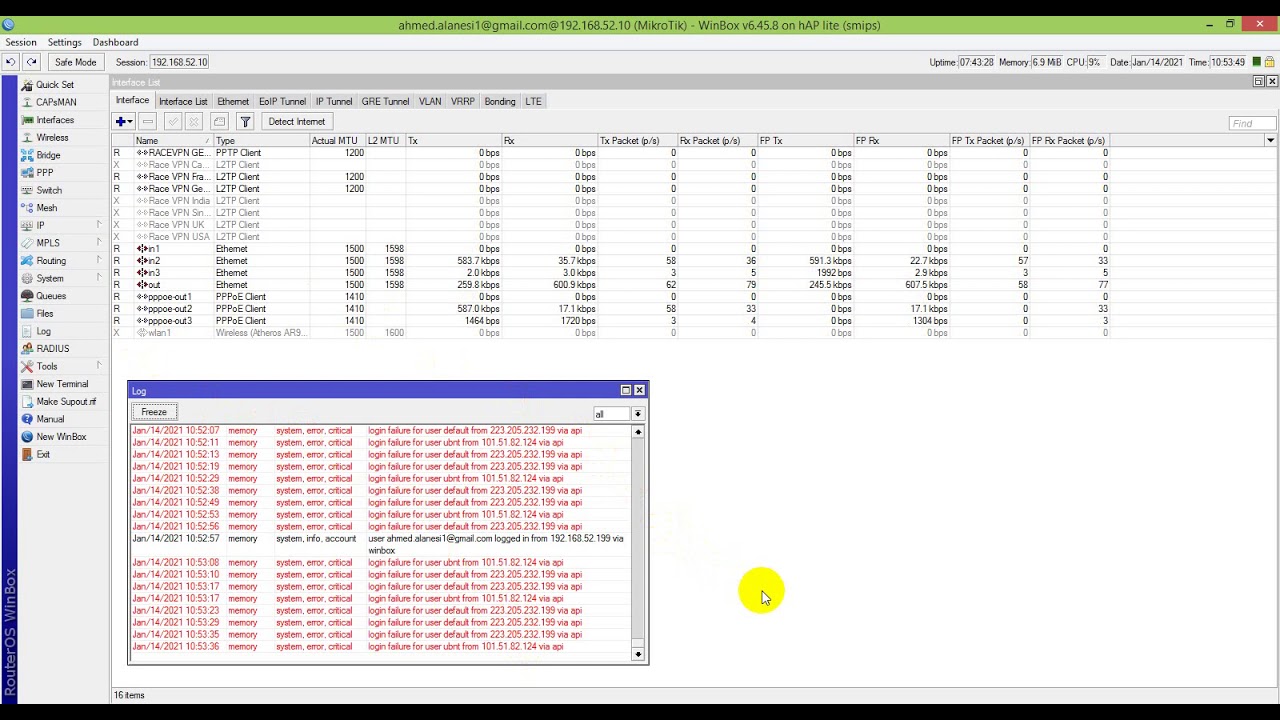Screen dimensions: 1280x720
Task: Click the Detect Internet button
Action: point(296,122)
